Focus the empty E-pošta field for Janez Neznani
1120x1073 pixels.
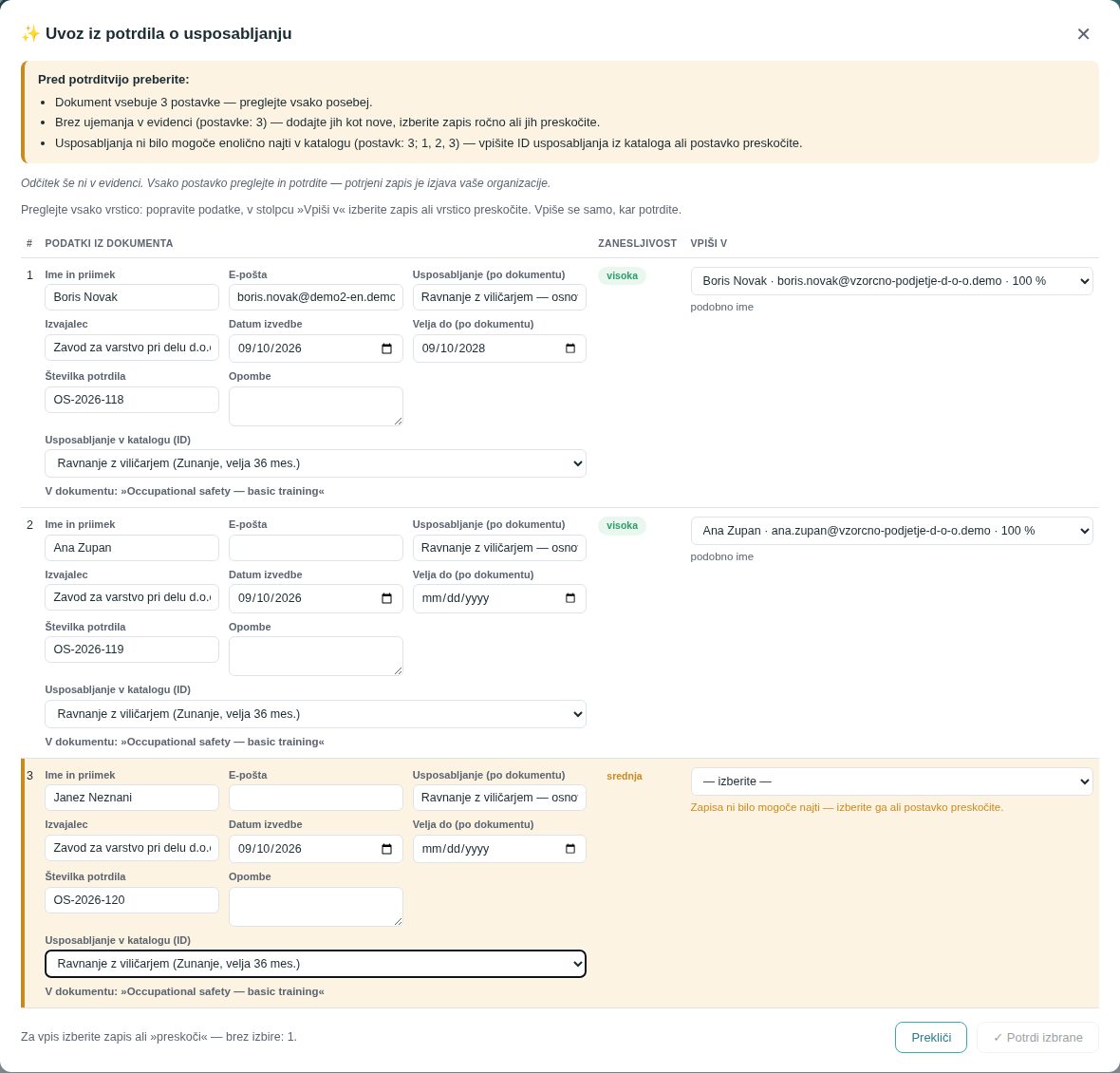click(316, 798)
